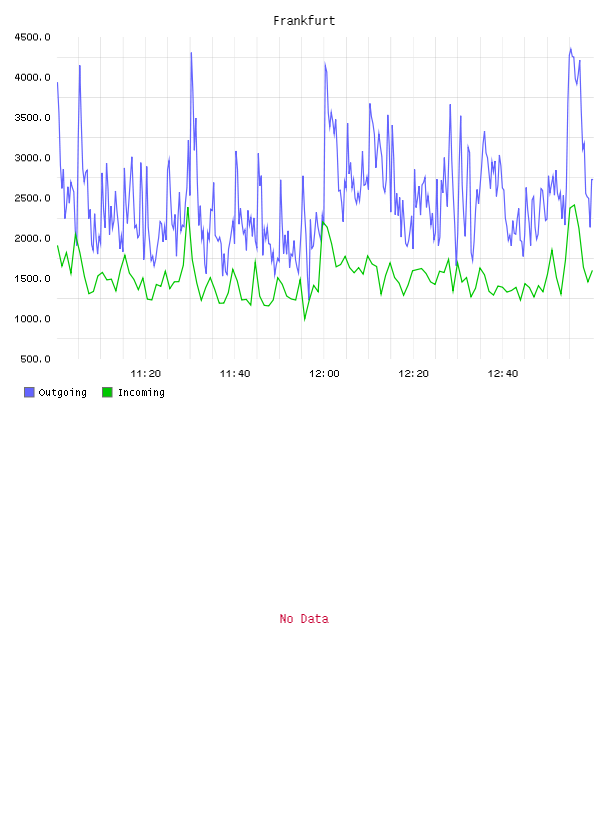608x816 pixels.
Task: Click the 12:40 time axis label
Action: (x=502, y=374)
